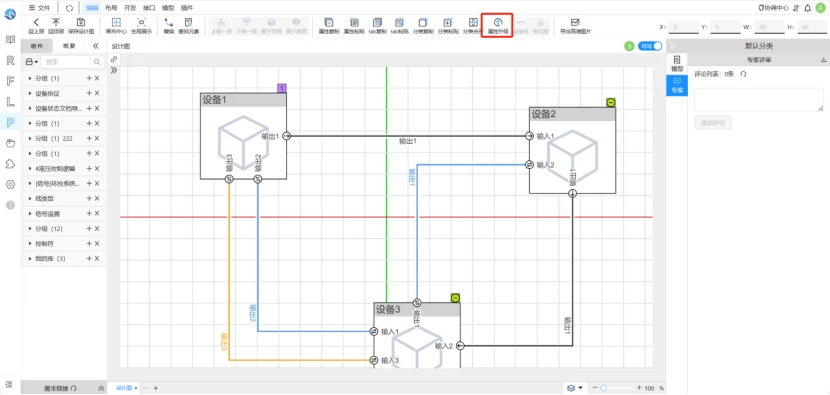
Task: Switch to the 概要 tab
Action: (69, 46)
